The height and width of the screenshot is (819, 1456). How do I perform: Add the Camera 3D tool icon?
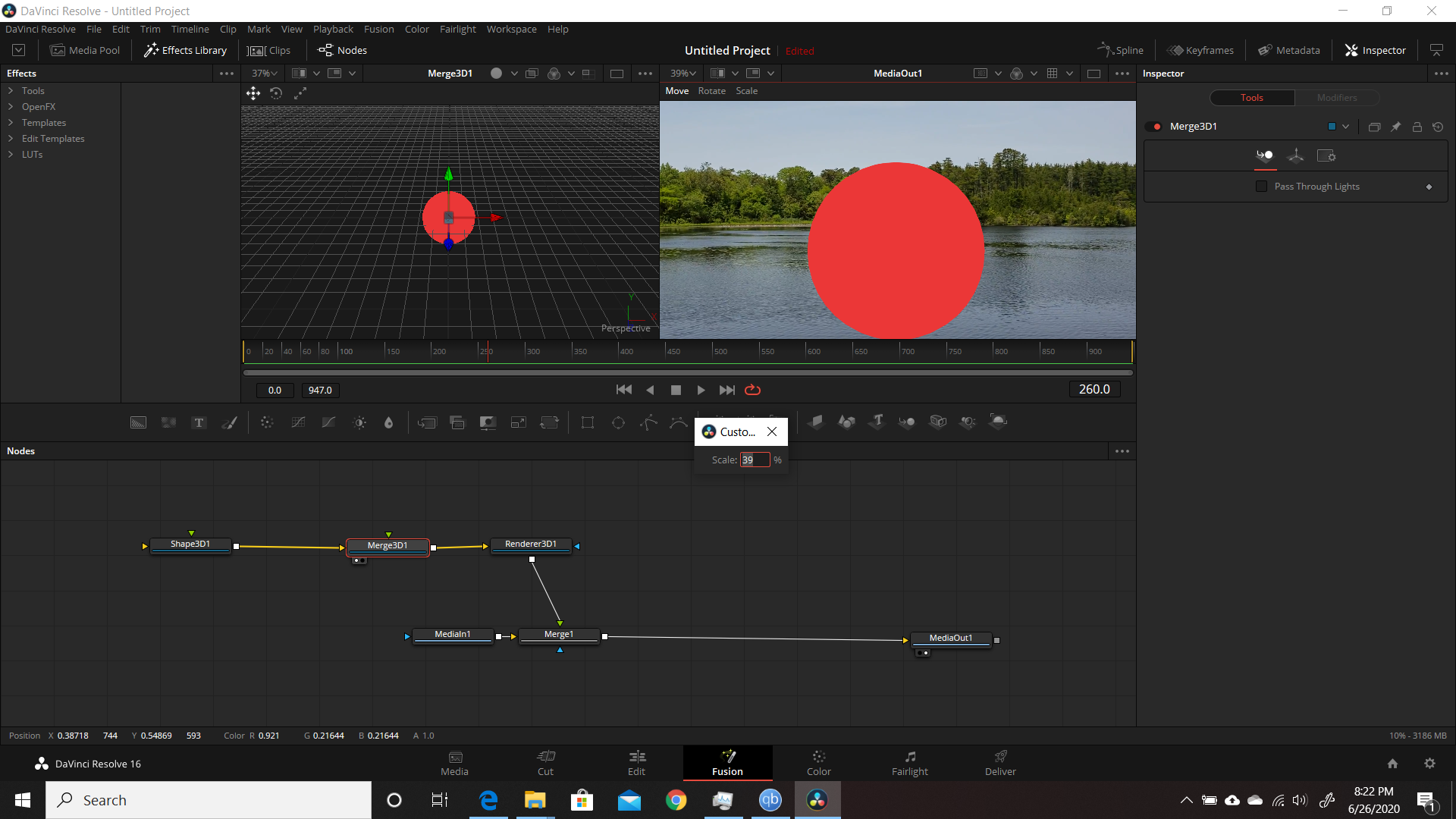tap(938, 422)
